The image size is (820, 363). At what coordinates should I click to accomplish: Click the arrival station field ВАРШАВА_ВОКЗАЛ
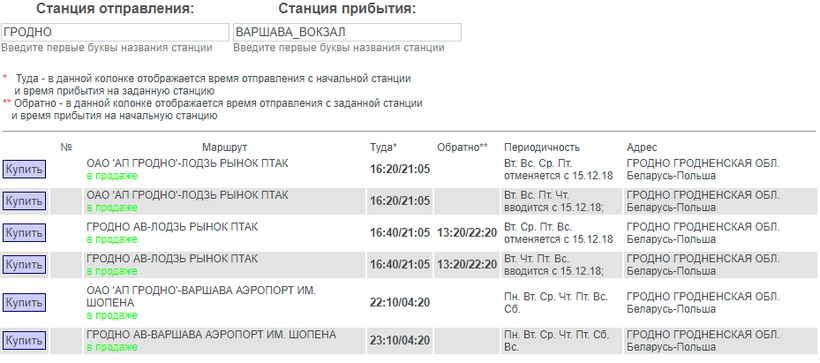[x=347, y=32]
